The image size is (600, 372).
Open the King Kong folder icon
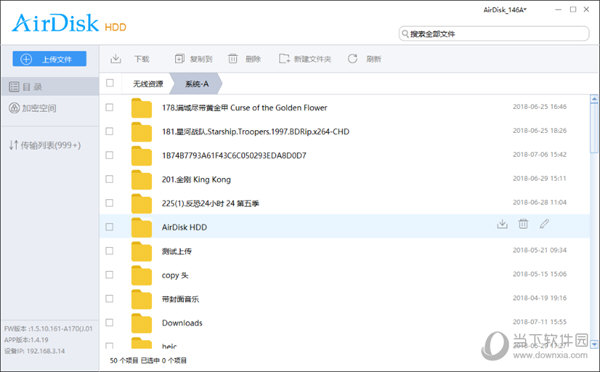[142, 180]
